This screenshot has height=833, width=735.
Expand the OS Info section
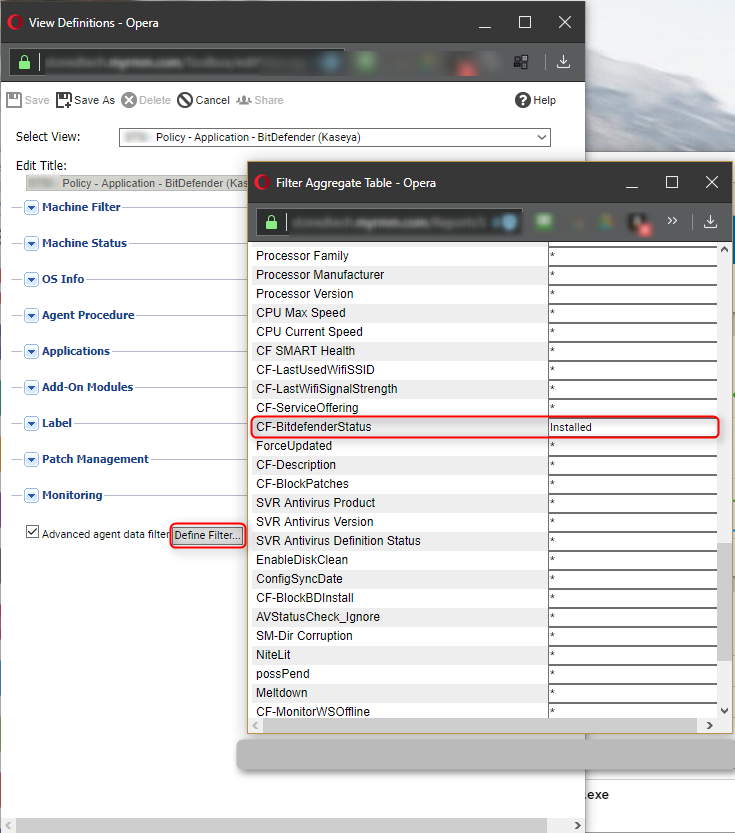31,279
